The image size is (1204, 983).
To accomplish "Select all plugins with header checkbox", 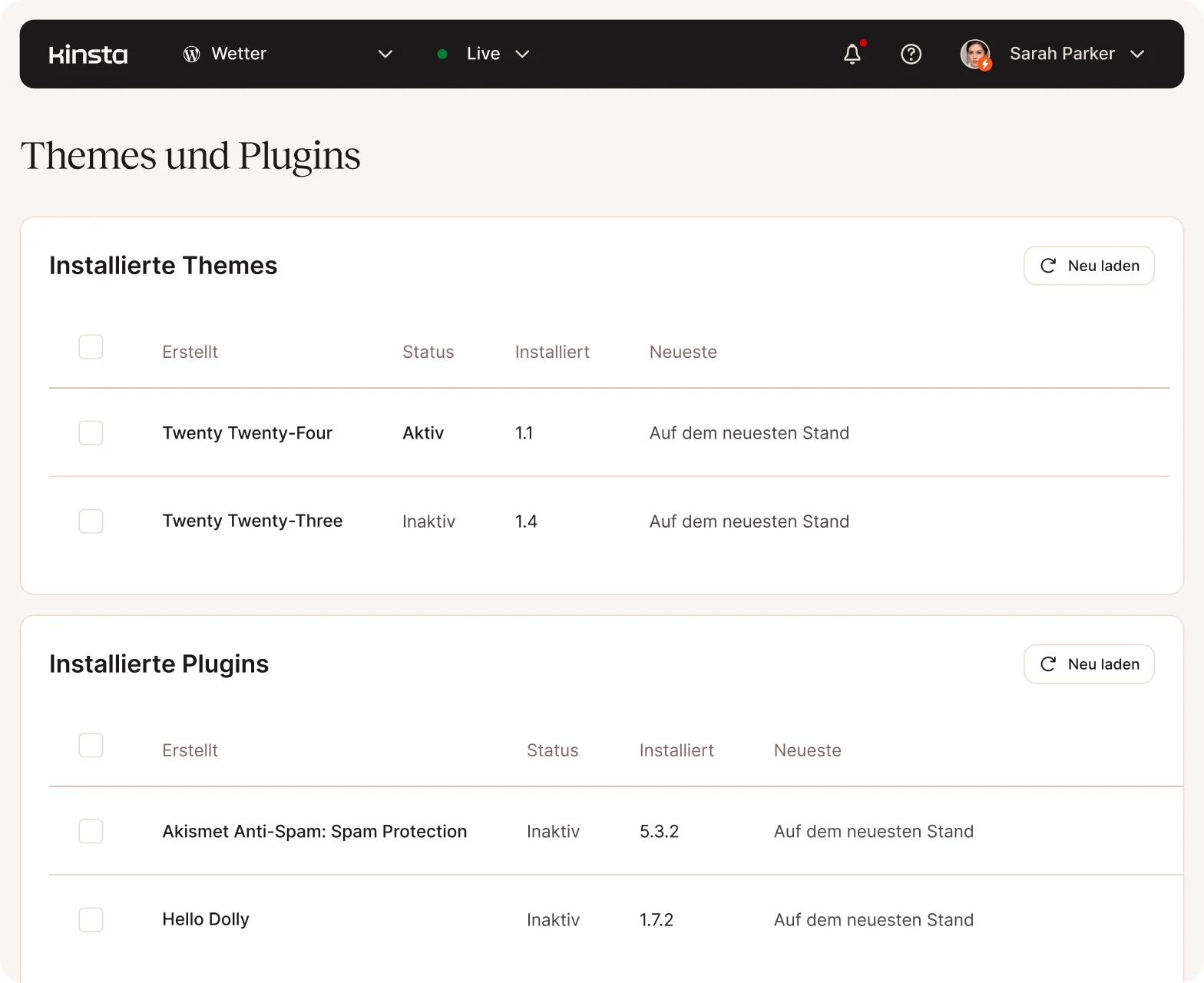I will click(x=91, y=746).
